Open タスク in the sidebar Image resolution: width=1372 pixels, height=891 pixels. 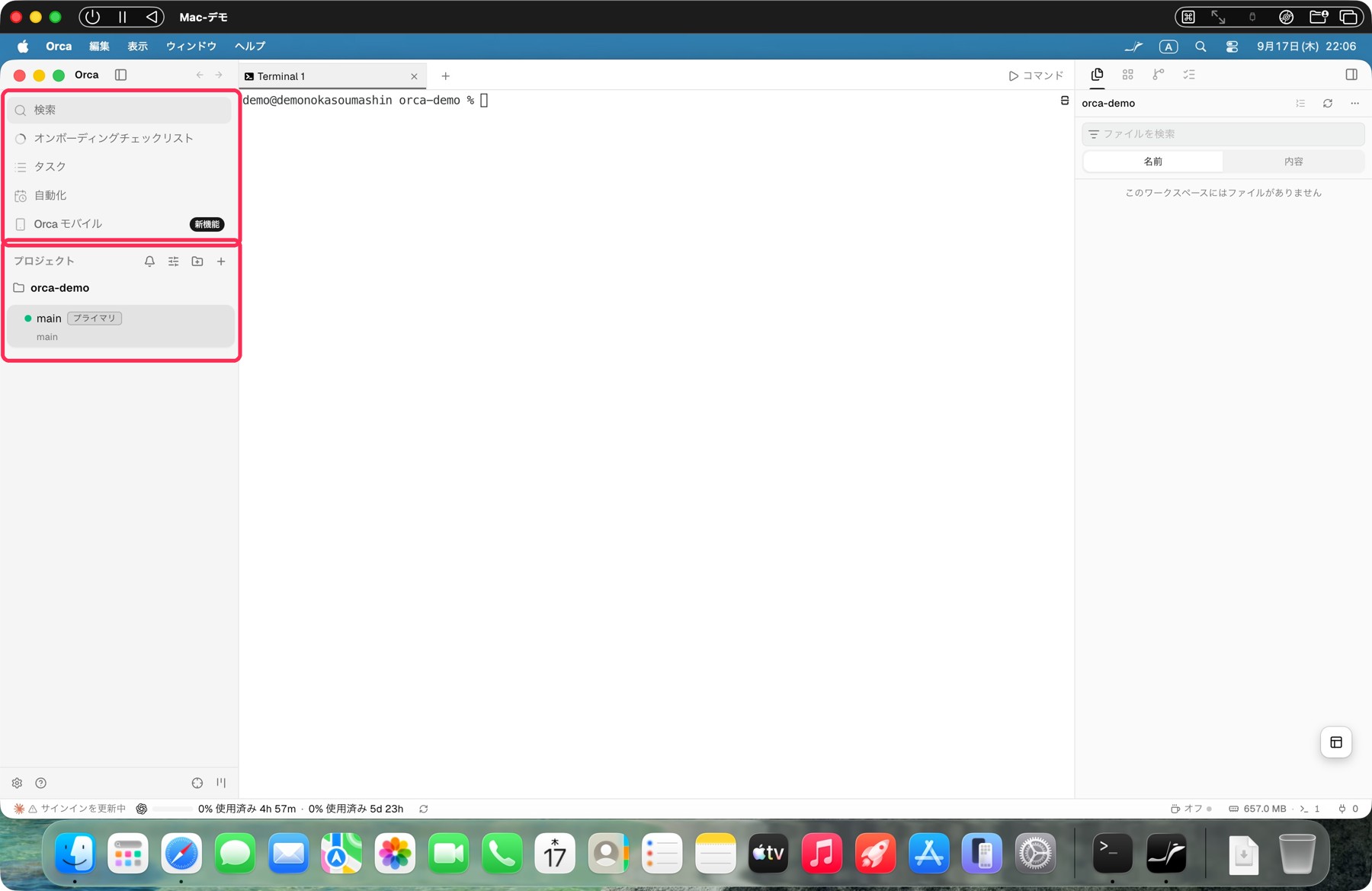click(x=120, y=166)
